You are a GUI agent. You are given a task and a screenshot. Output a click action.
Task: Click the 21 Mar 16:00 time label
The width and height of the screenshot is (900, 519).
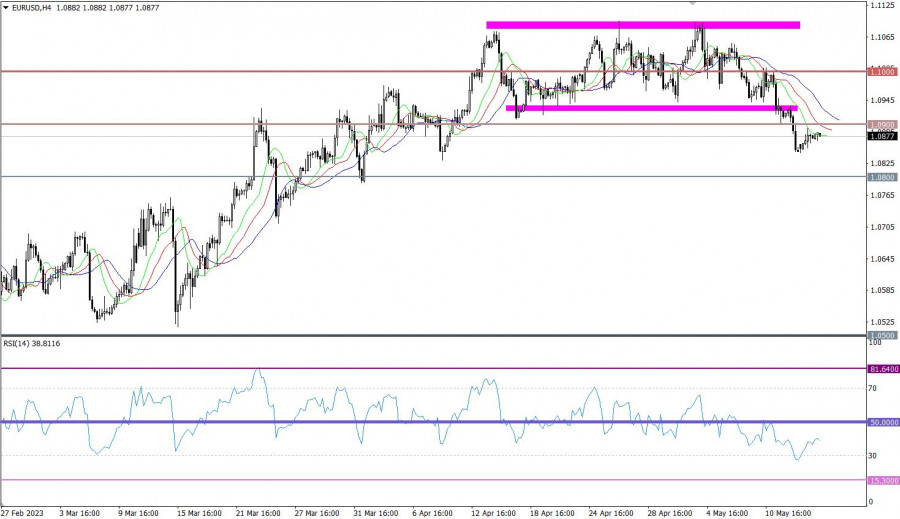pyautogui.click(x=258, y=513)
